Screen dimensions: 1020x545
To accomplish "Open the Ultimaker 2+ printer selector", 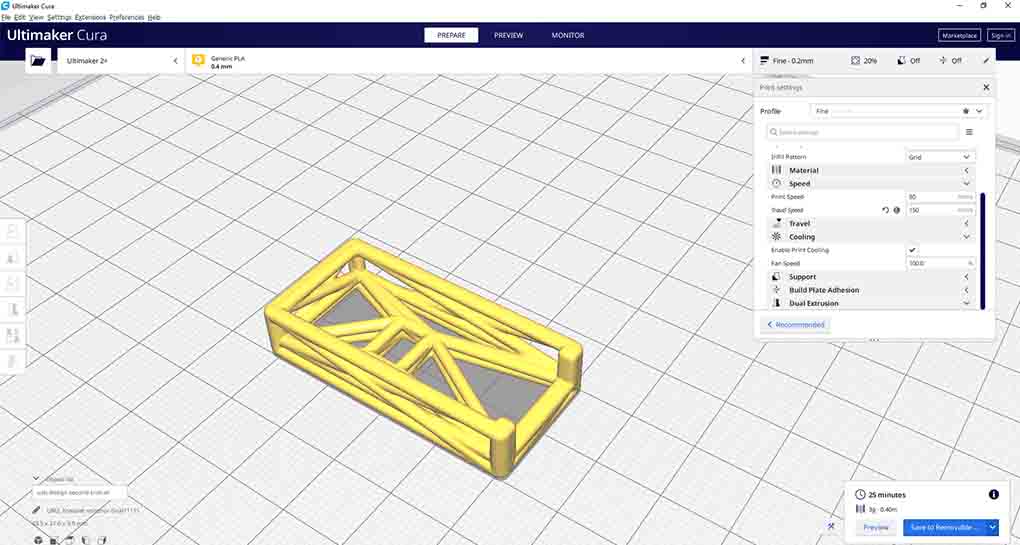I will point(121,60).
